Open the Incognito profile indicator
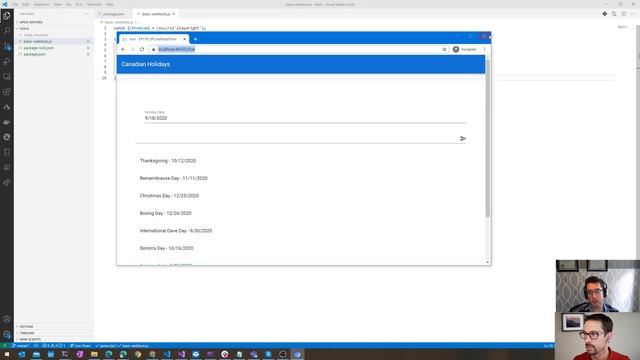 (464, 49)
